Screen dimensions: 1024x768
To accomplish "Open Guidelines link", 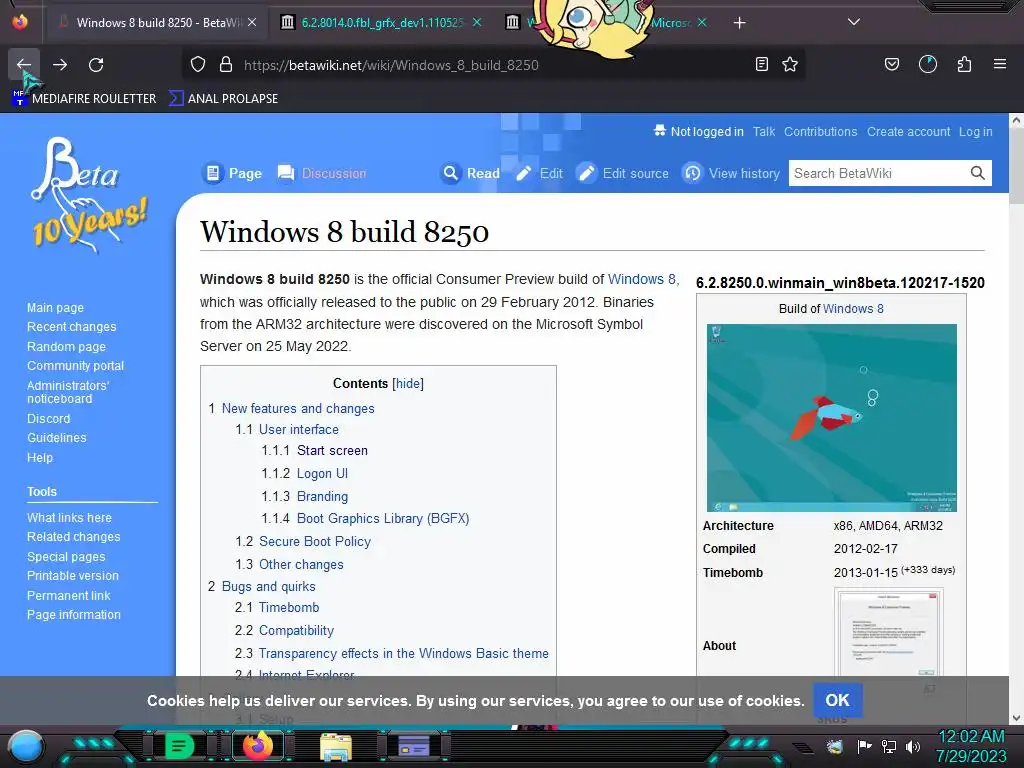I will coord(57,438).
